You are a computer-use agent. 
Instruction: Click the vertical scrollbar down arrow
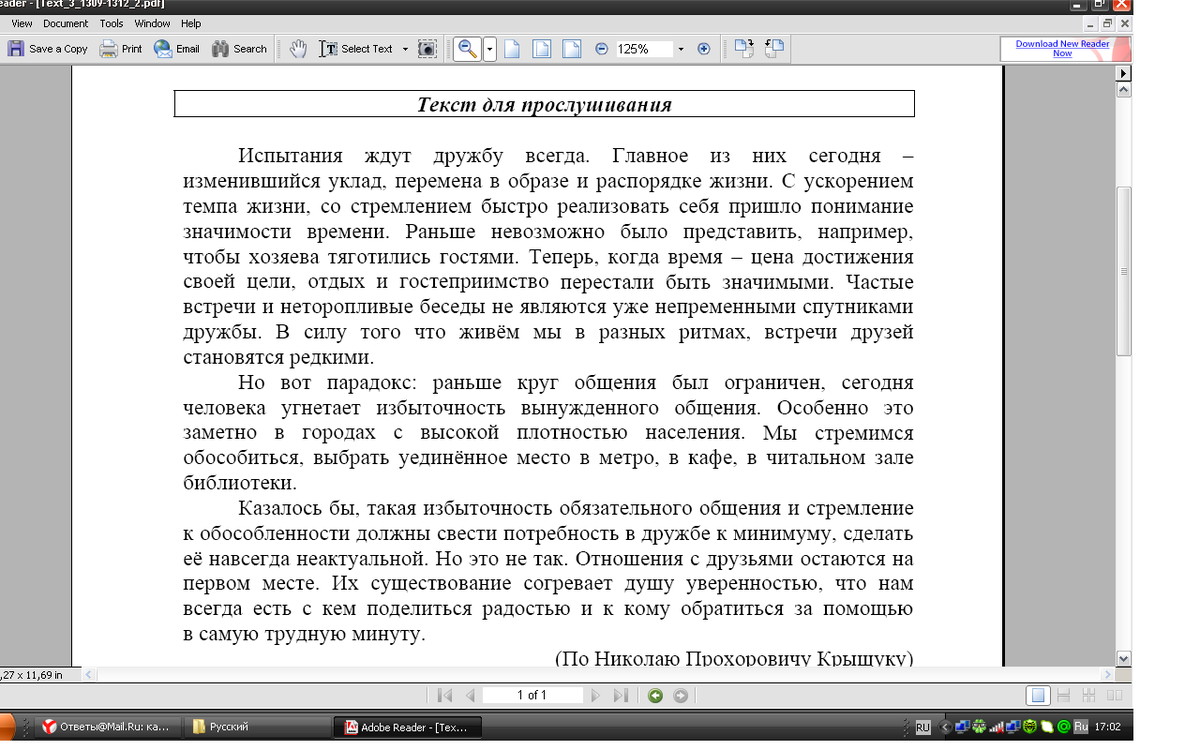(x=1124, y=658)
